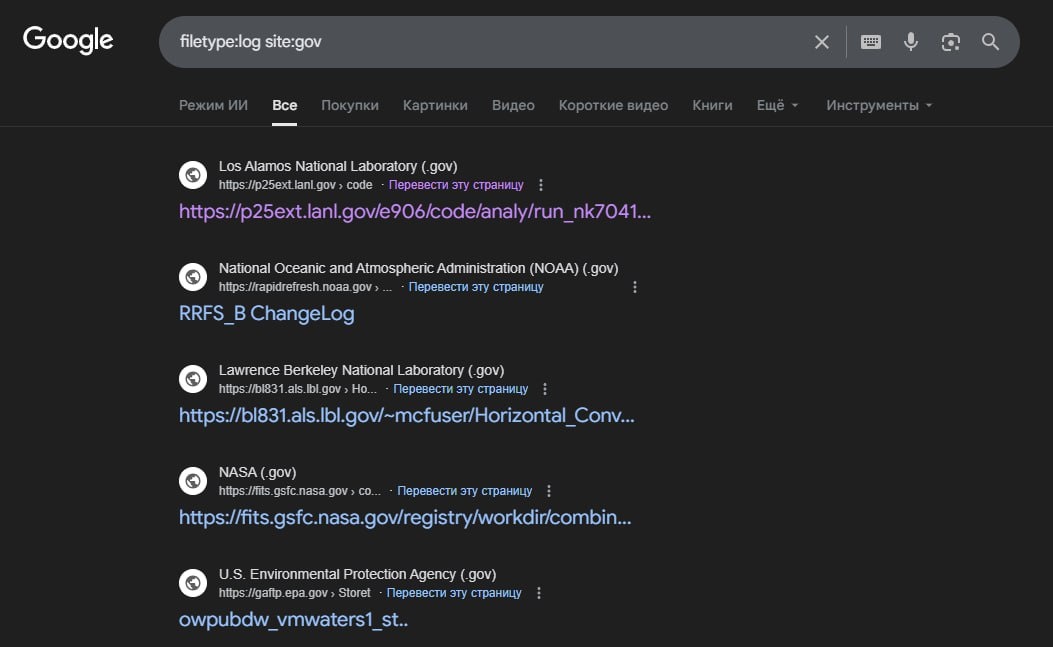Click Перевести эту страницу for NOAA result

(x=476, y=287)
